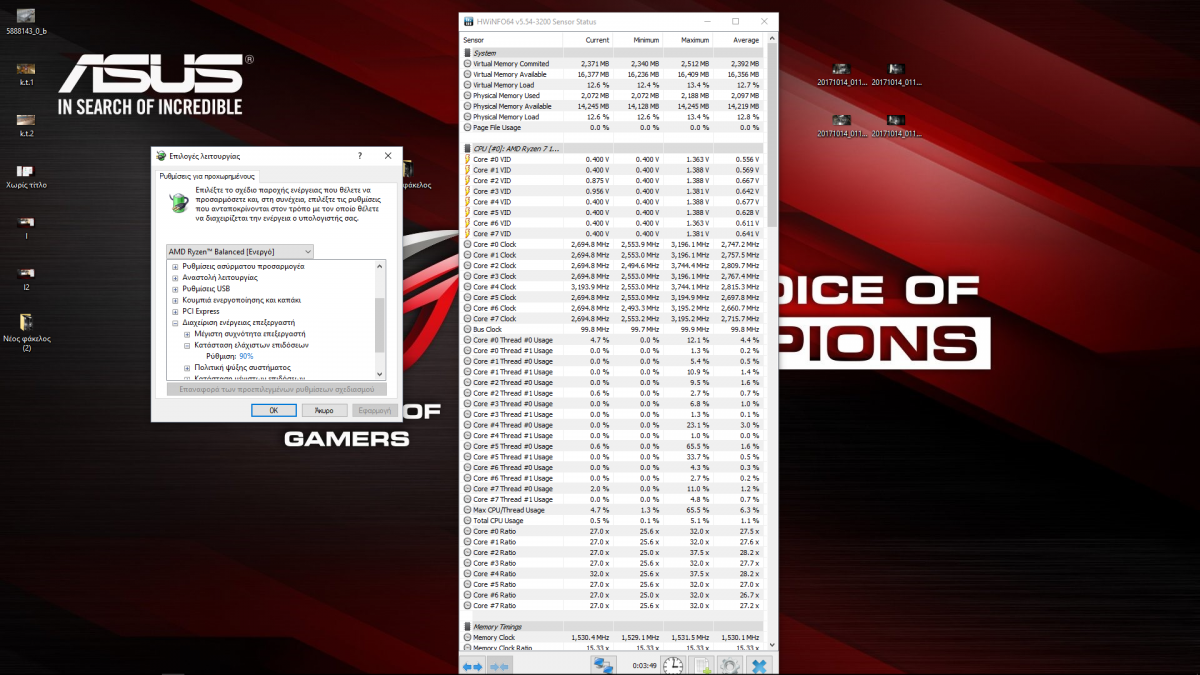Select Page File Usage row

tap(611, 127)
